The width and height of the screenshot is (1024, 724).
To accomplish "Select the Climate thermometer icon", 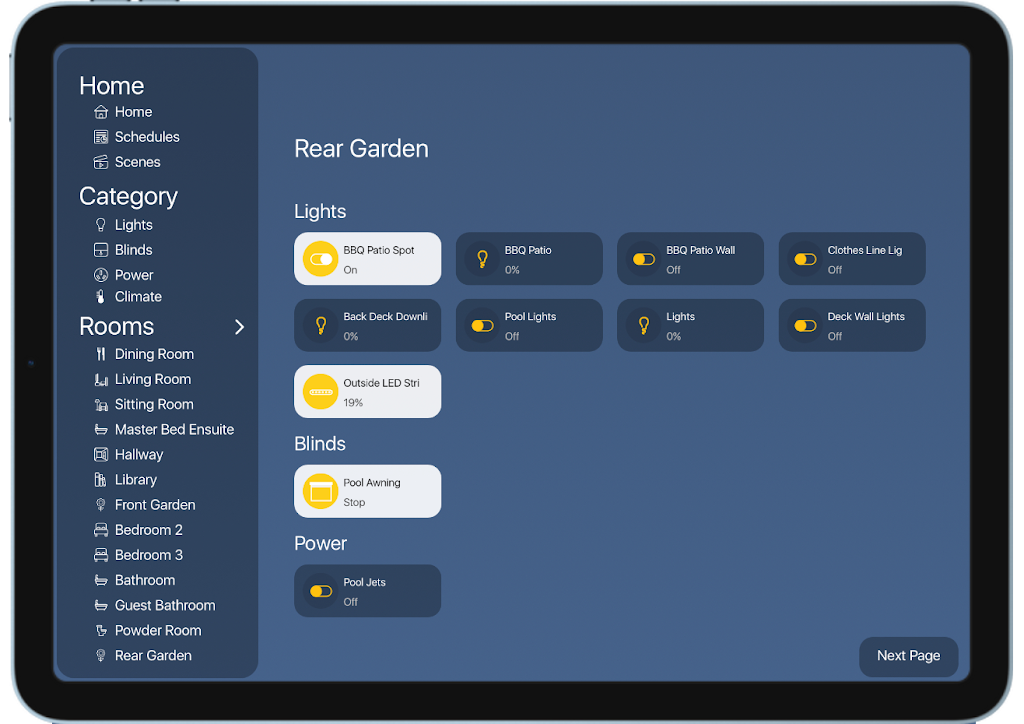I will point(101,296).
